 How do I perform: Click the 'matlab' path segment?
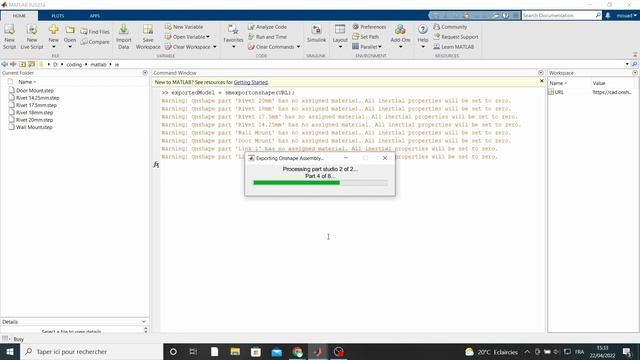98,64
